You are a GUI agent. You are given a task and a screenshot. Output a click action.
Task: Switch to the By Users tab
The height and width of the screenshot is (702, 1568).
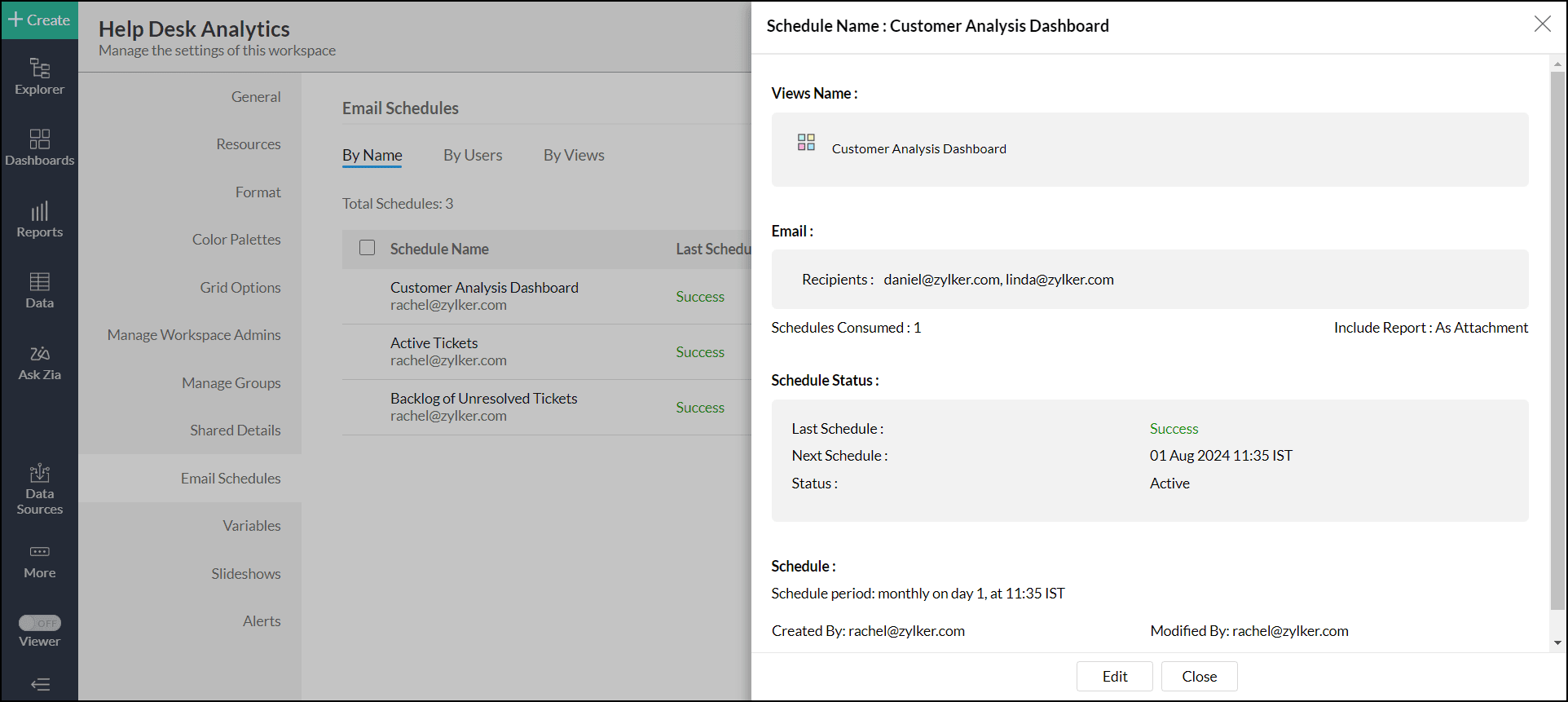pyautogui.click(x=473, y=155)
